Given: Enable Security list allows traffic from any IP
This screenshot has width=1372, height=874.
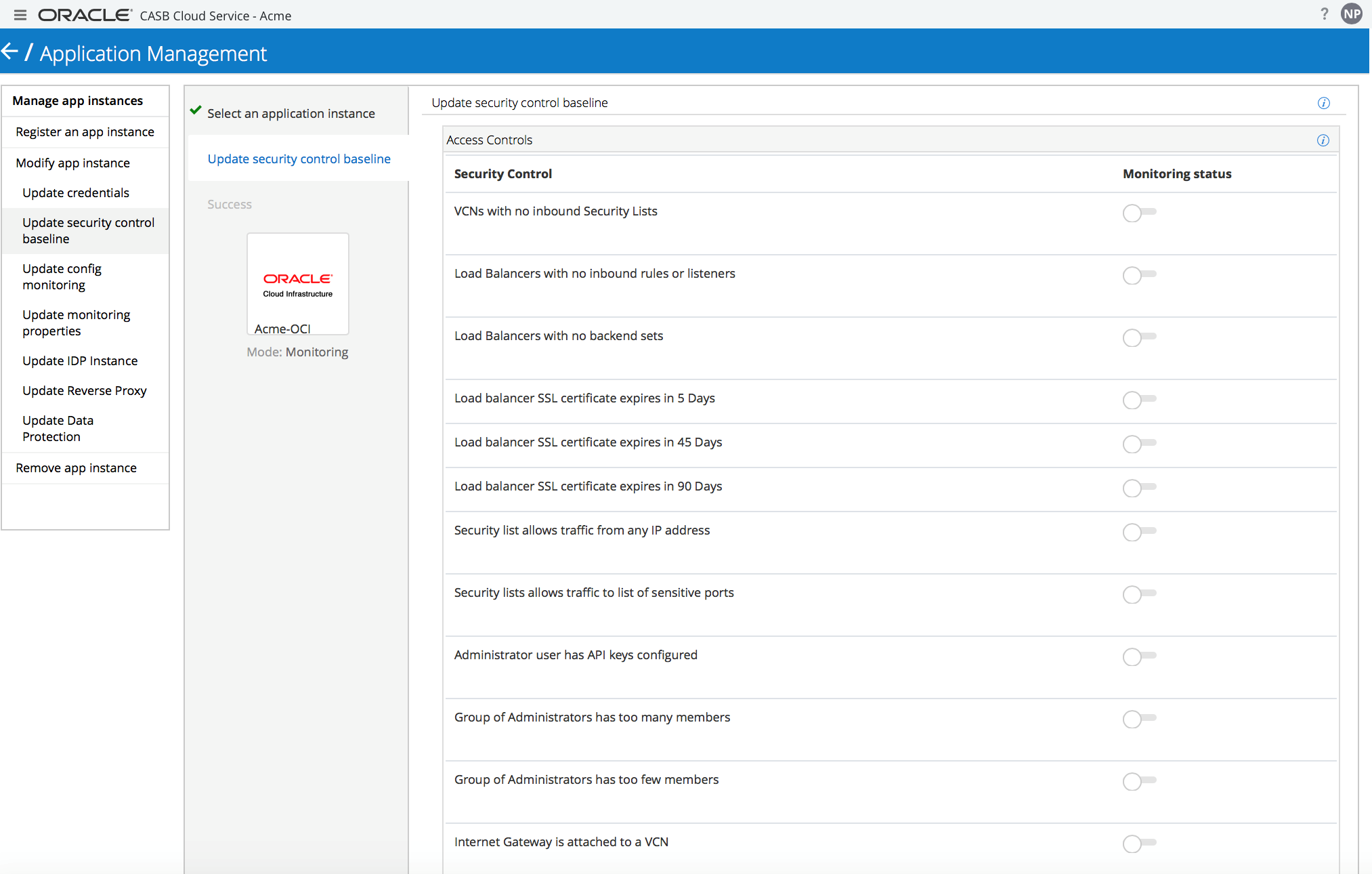Looking at the screenshot, I should coord(1138,532).
